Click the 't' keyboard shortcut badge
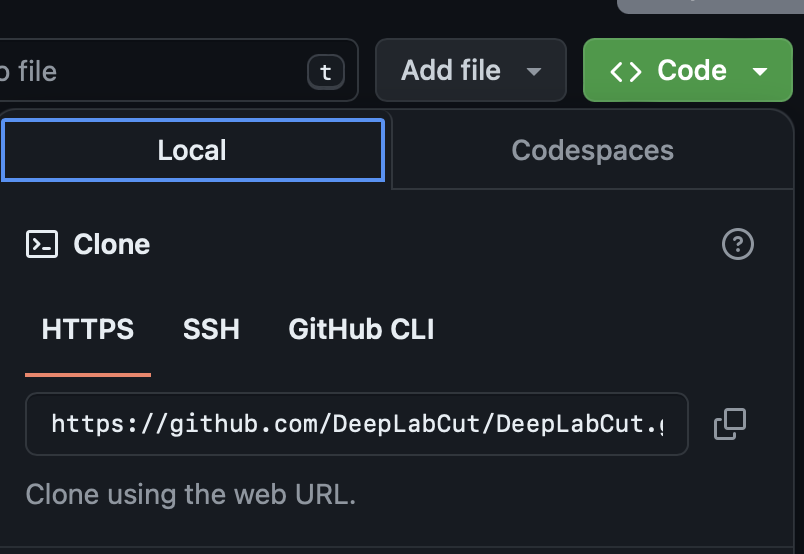This screenshot has width=804, height=554. click(326, 72)
